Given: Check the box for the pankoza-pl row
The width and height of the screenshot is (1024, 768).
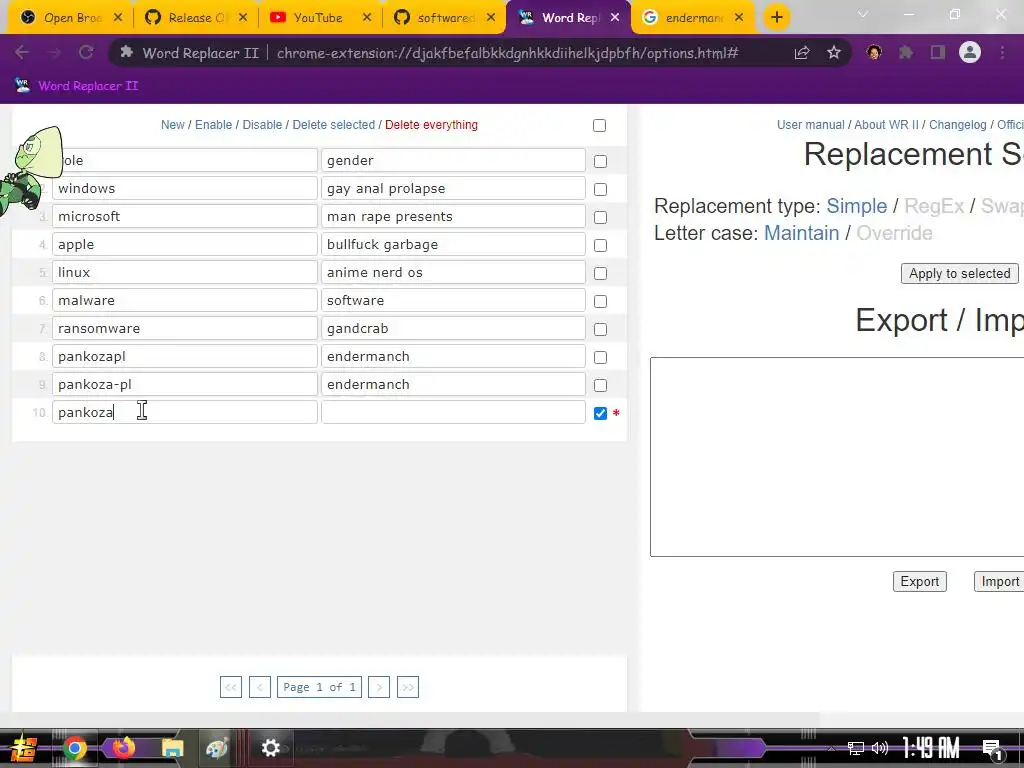Looking at the screenshot, I should click(x=600, y=386).
